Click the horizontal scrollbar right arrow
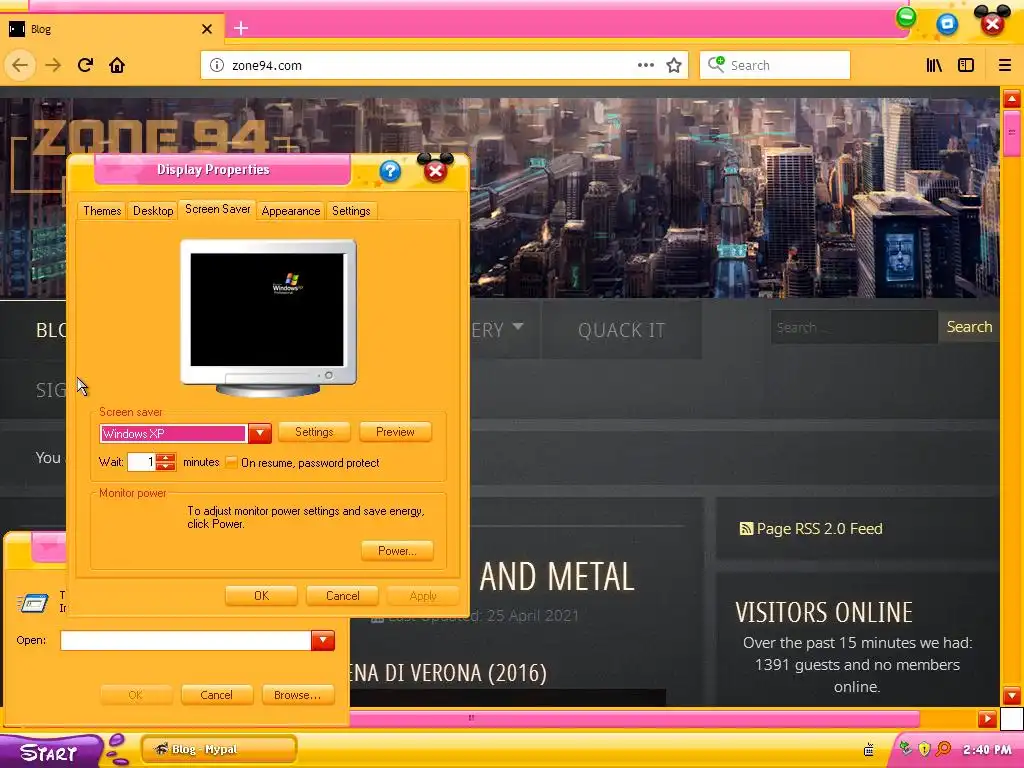 987,719
